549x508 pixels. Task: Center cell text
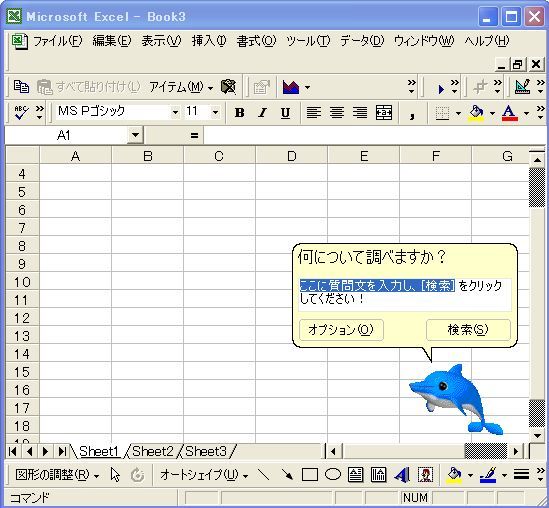337,113
